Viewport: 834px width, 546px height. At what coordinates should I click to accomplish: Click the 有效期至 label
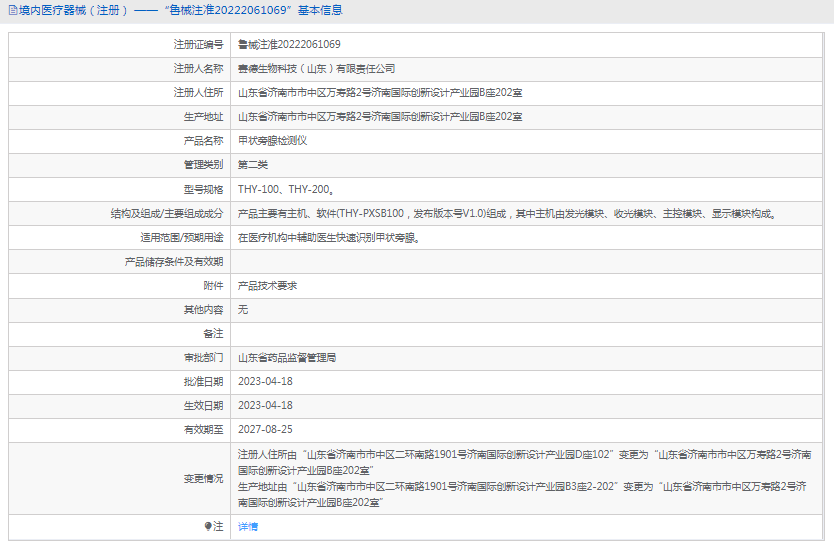[204, 430]
